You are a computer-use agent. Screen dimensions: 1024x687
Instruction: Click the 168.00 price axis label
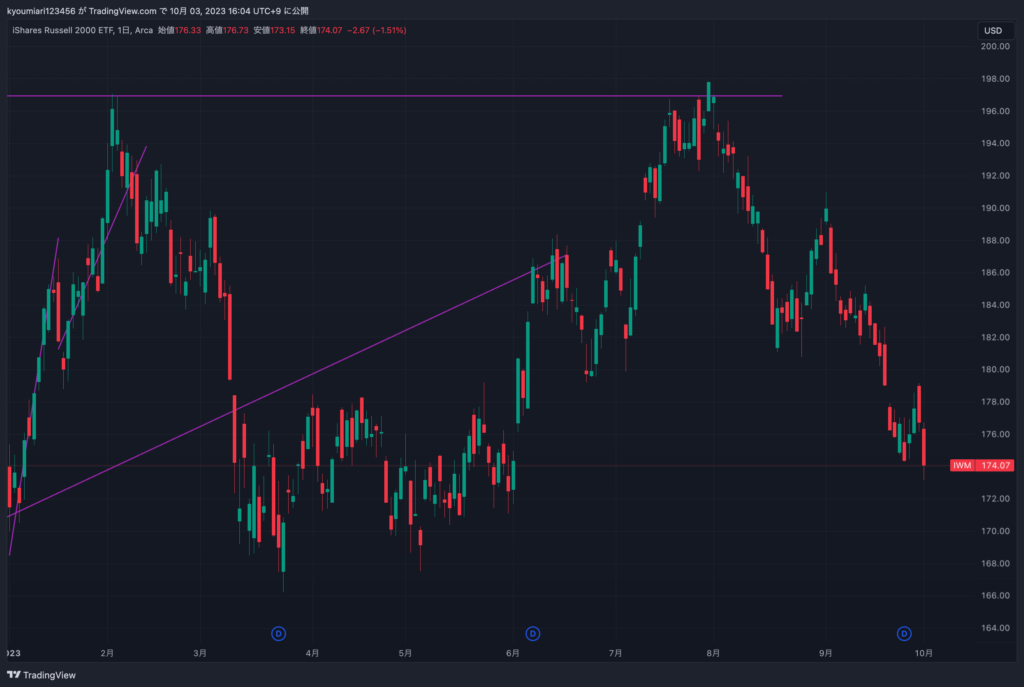995,563
